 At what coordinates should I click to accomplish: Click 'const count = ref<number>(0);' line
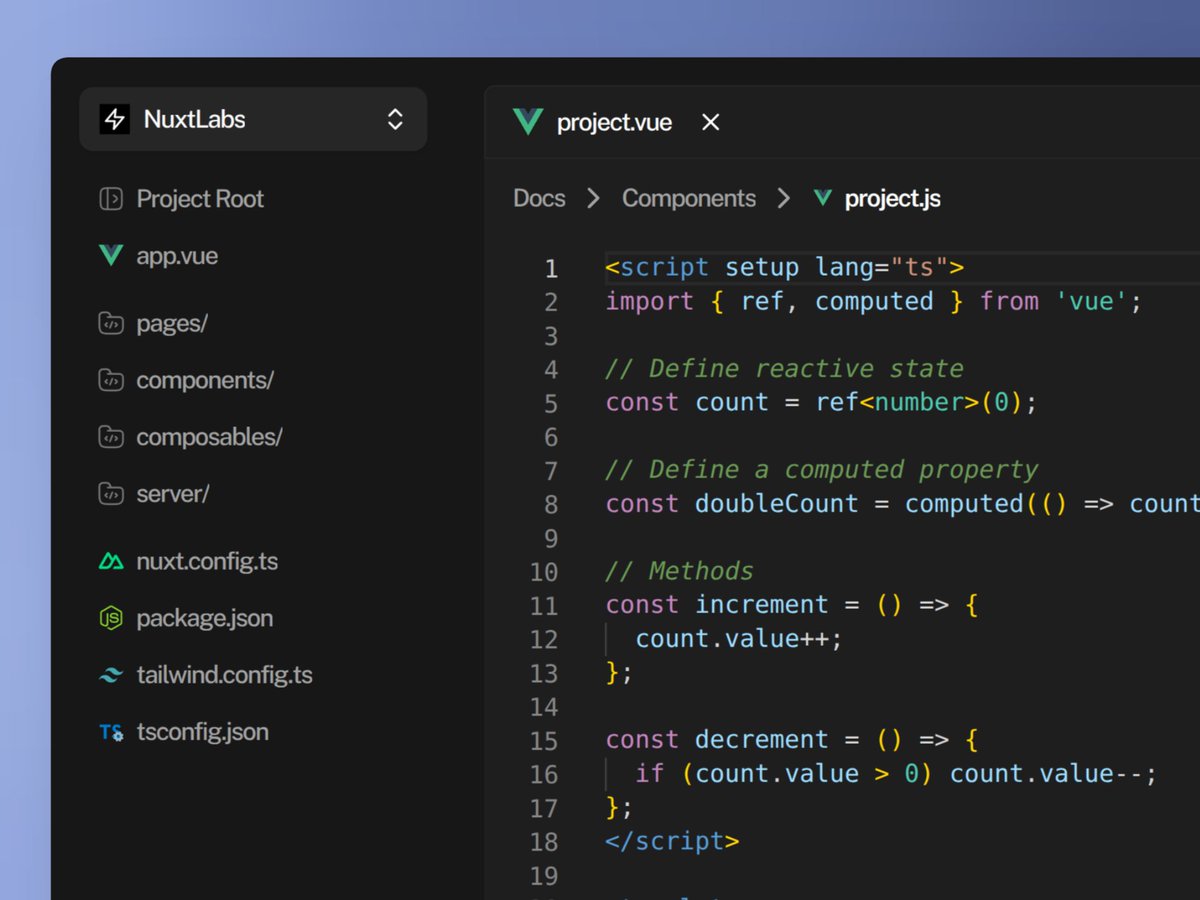point(822,402)
